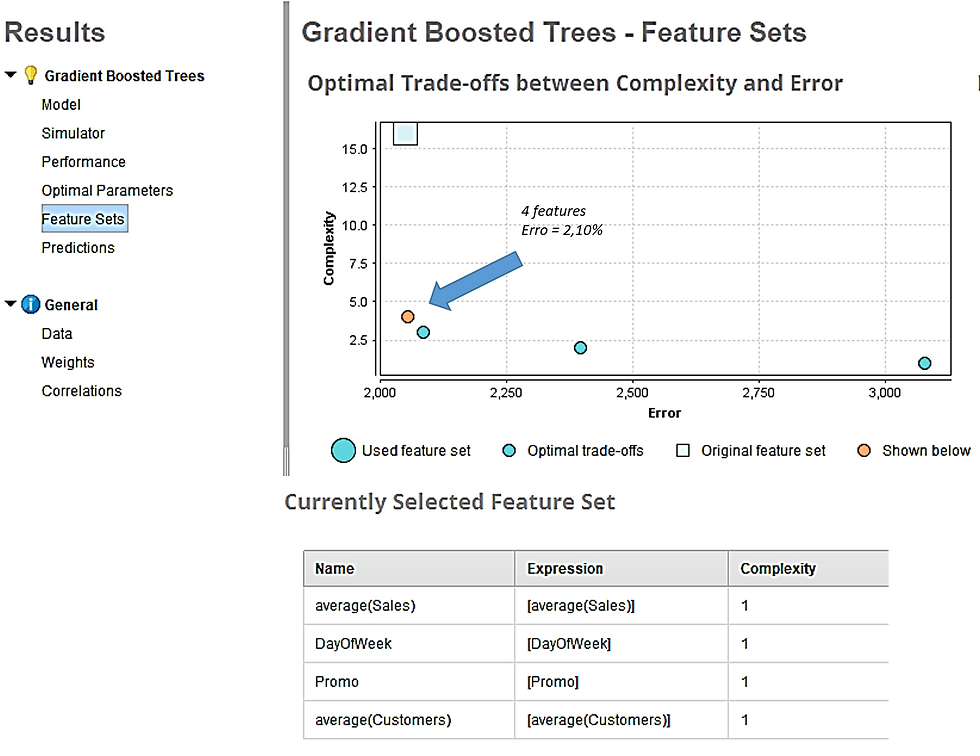Go to the Performance results
Viewport: 980px width, 756px height.
[84, 162]
